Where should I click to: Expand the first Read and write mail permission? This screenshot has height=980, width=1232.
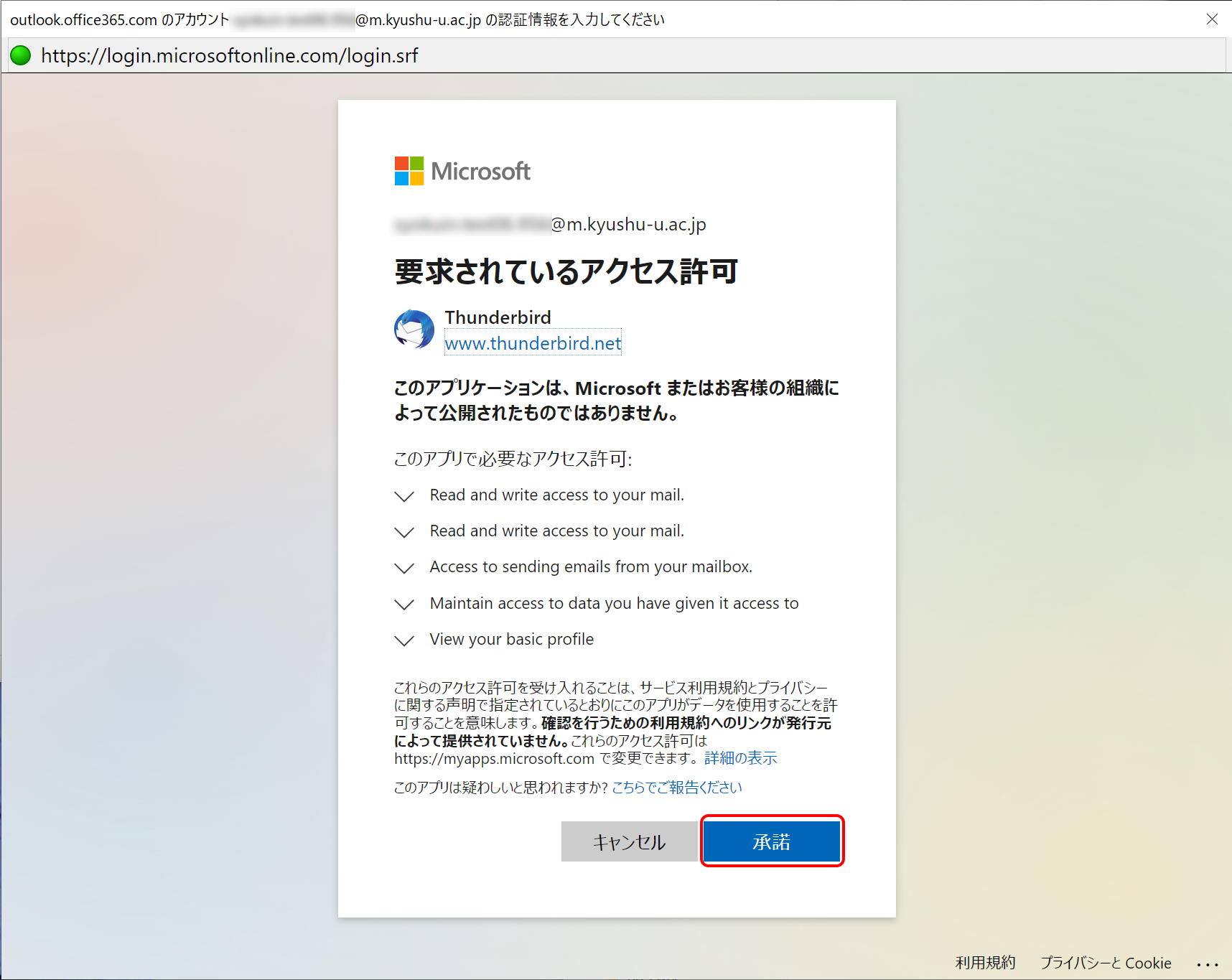(x=405, y=496)
